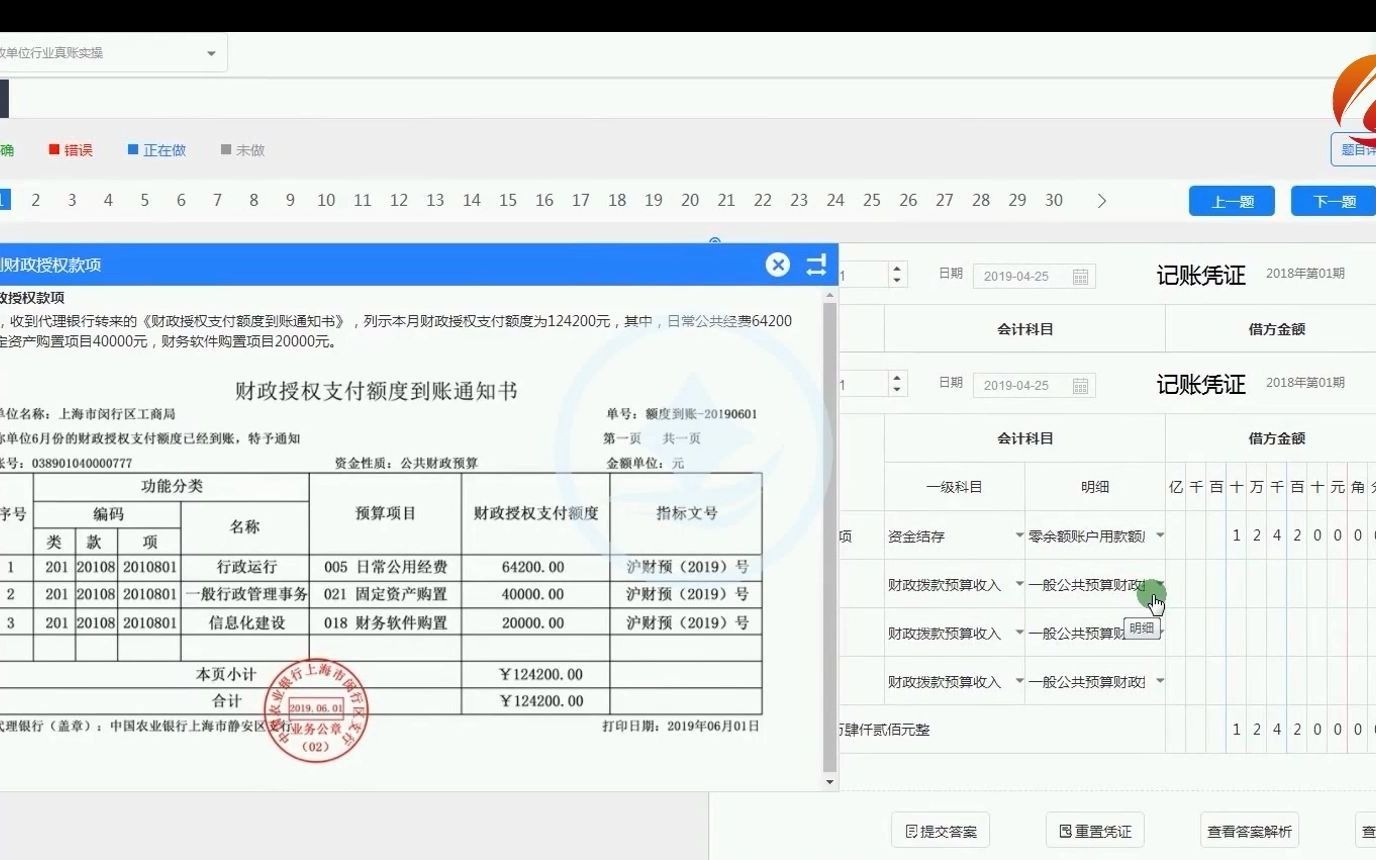Click the lower voucher's 记账凭证 heading
Screen dimensions: 1376x860
(x=1201, y=385)
